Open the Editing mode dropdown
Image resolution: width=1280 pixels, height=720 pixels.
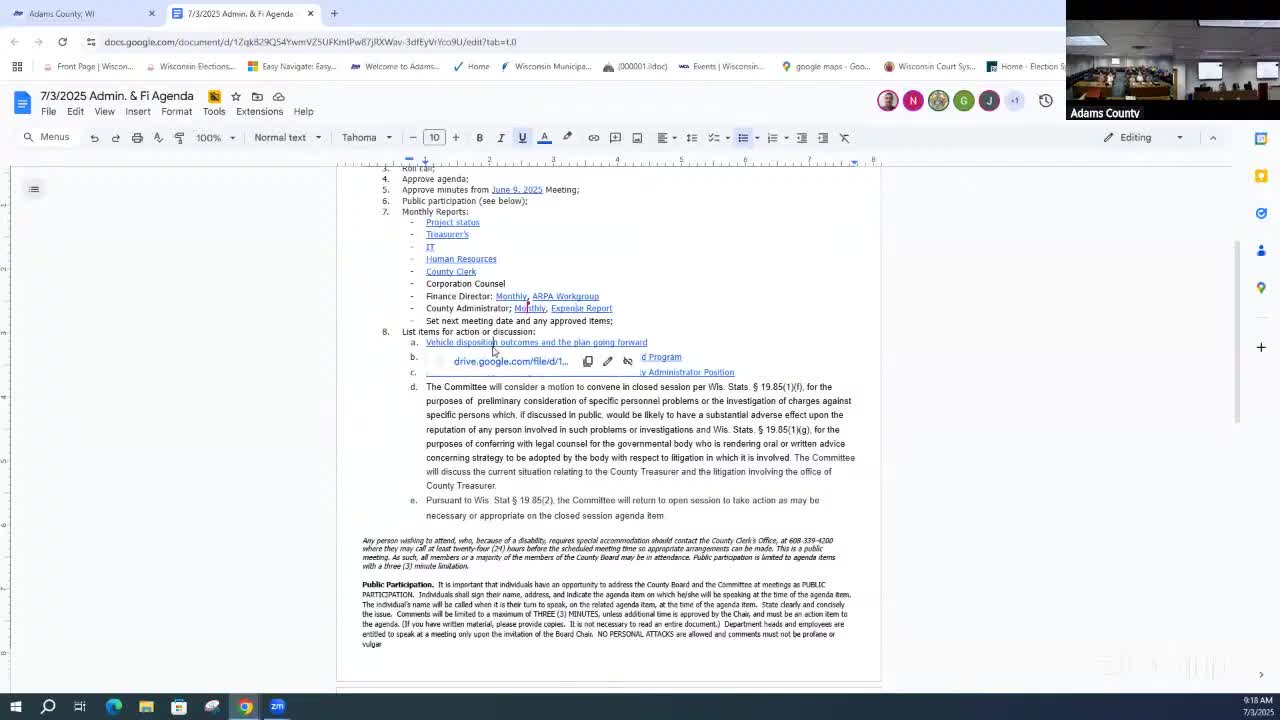1143,138
